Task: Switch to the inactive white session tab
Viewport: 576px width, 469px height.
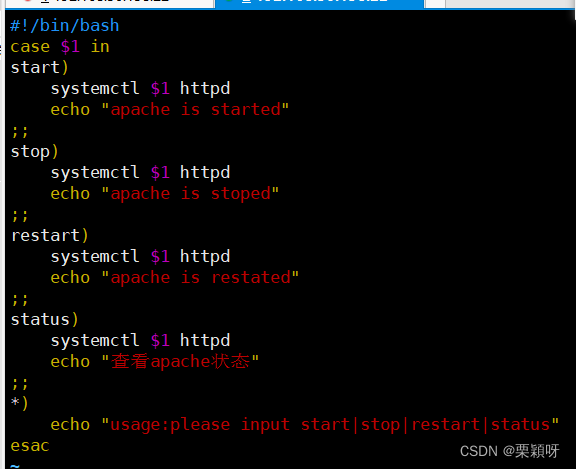Action: click(109, 3)
